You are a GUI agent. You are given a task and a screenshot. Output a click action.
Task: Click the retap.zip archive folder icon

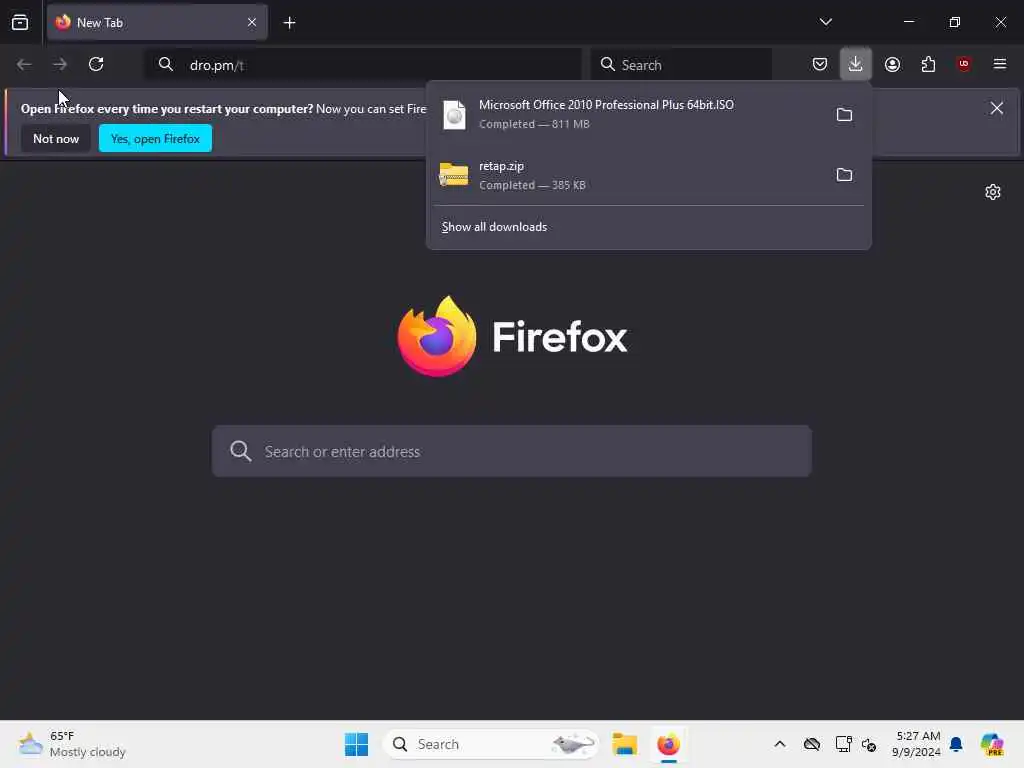point(454,175)
